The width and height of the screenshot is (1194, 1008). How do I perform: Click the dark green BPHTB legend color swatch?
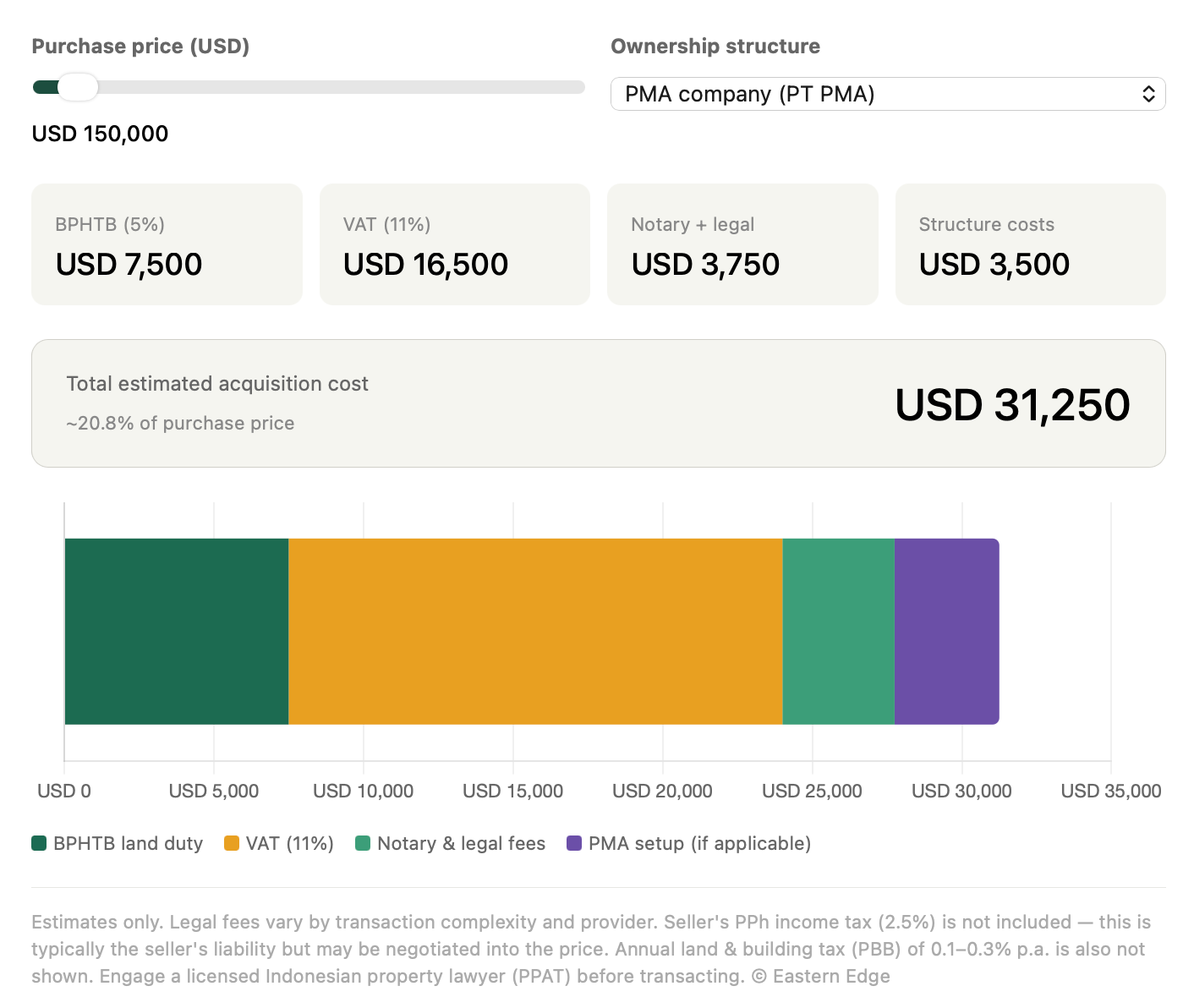point(39,843)
